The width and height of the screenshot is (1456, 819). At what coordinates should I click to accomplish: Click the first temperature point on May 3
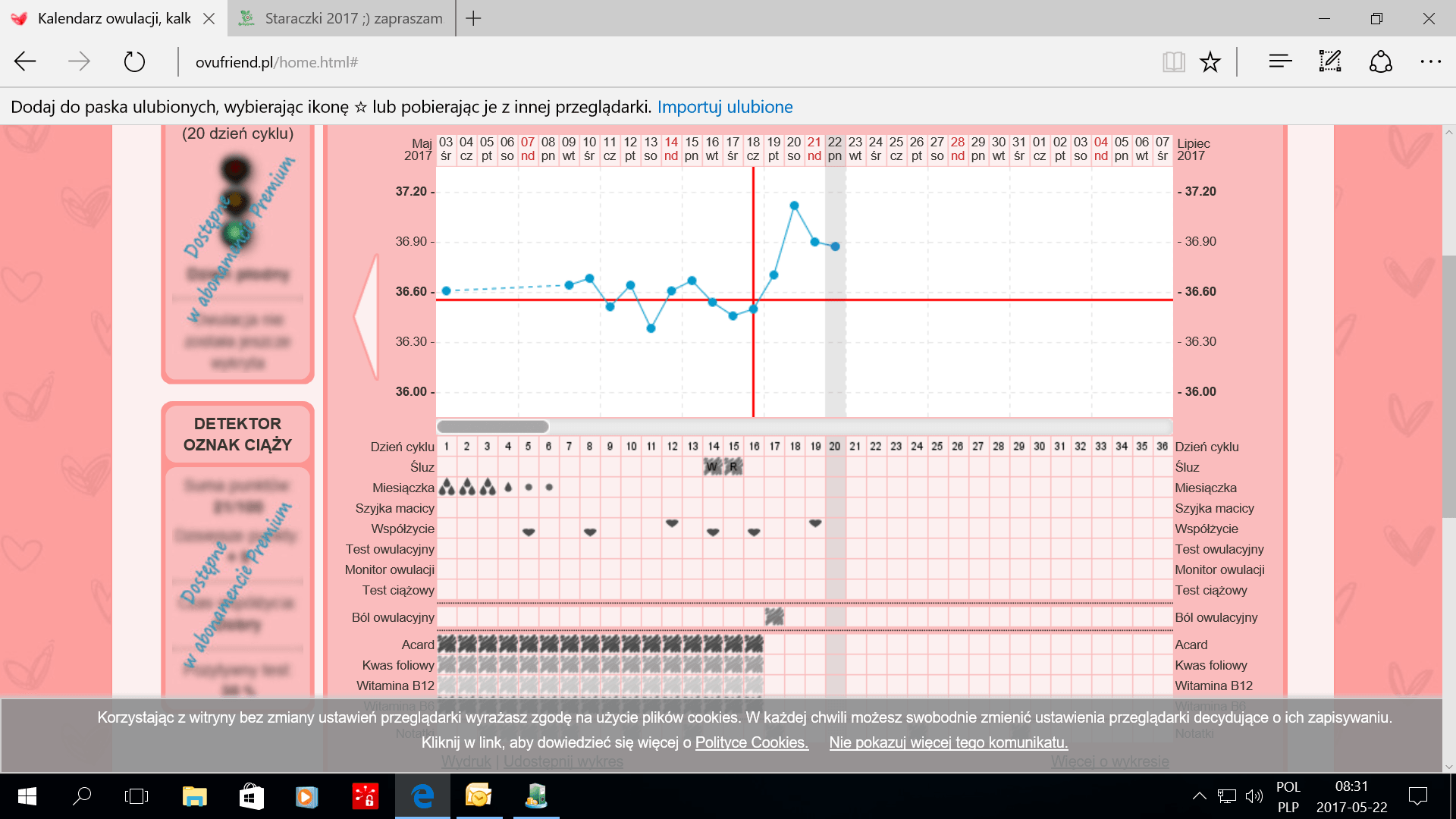(446, 291)
